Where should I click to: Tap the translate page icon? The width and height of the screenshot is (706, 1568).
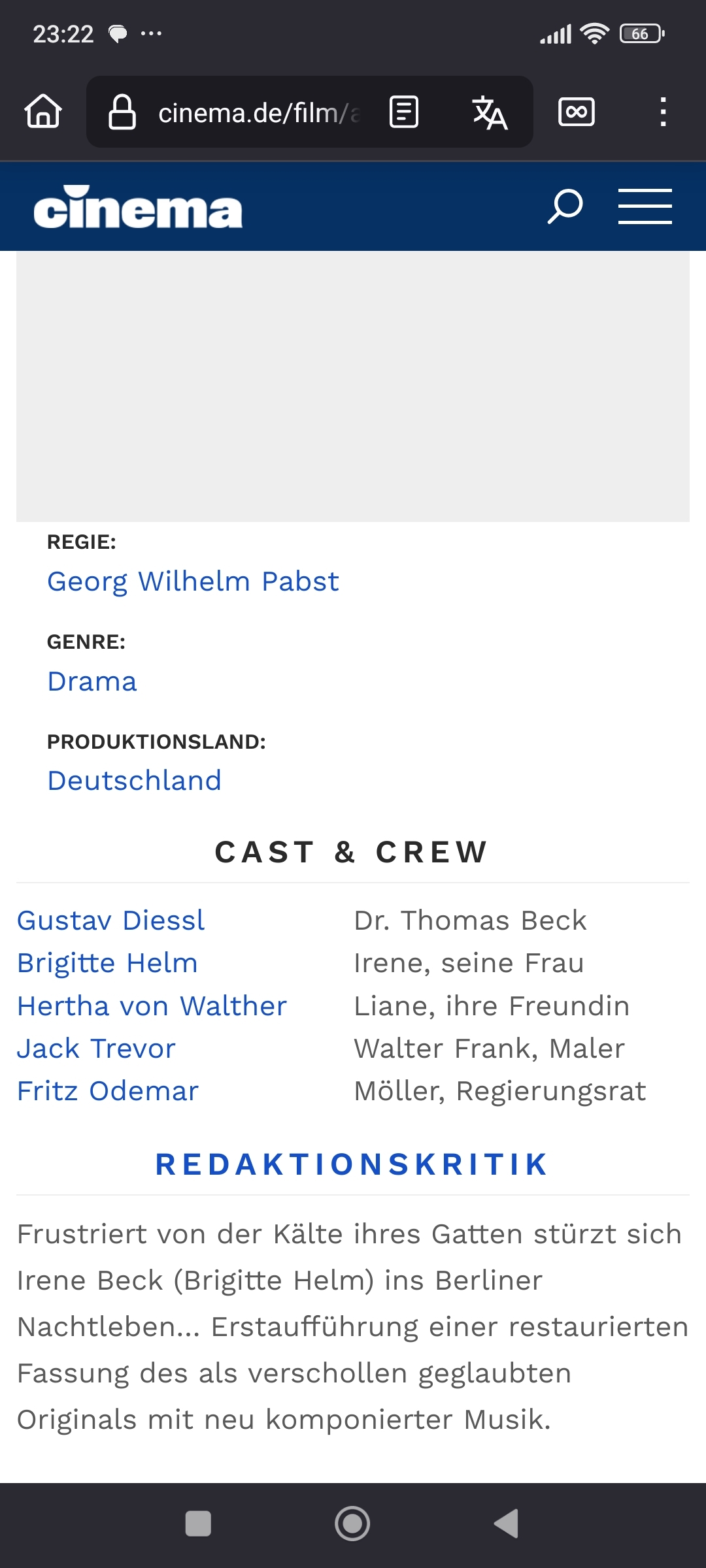pos(490,112)
